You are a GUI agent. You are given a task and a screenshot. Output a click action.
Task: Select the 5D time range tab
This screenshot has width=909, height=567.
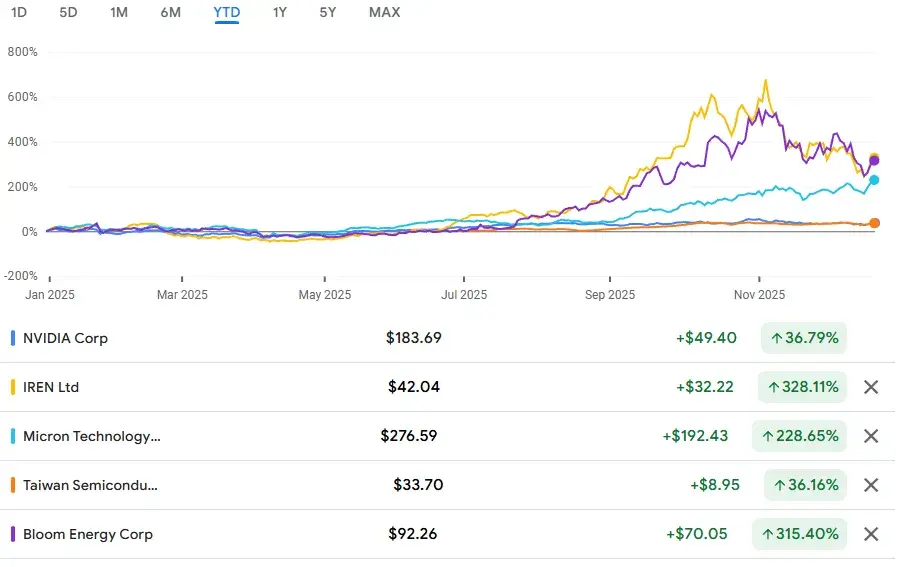68,12
